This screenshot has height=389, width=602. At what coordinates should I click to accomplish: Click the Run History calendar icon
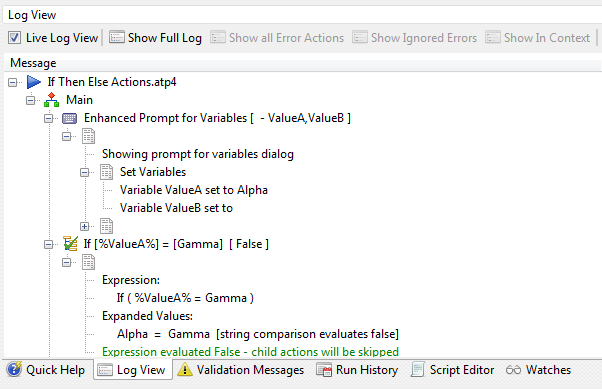point(324,370)
